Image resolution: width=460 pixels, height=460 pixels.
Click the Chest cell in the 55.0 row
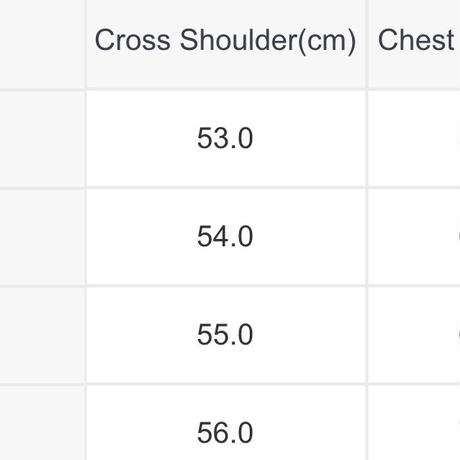[x=414, y=335]
